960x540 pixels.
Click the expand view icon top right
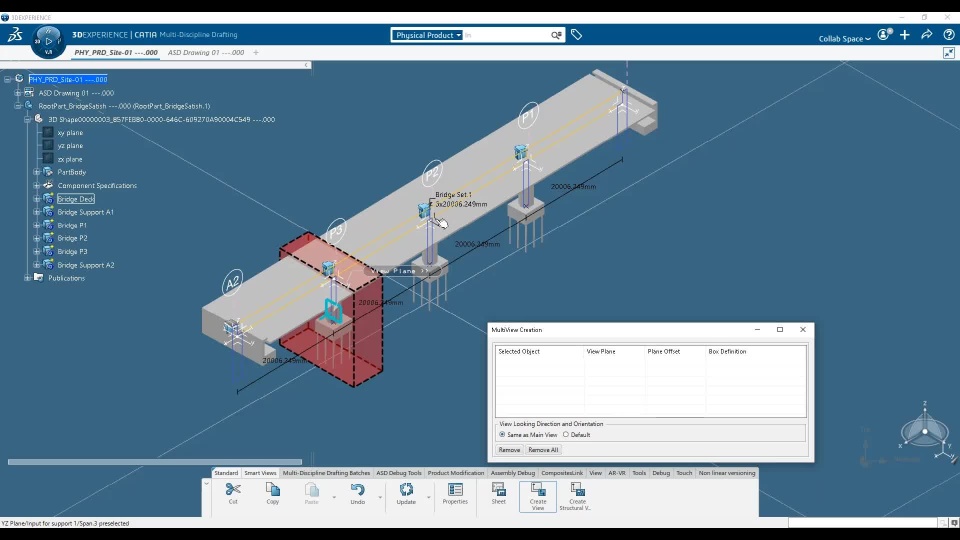coord(949,53)
